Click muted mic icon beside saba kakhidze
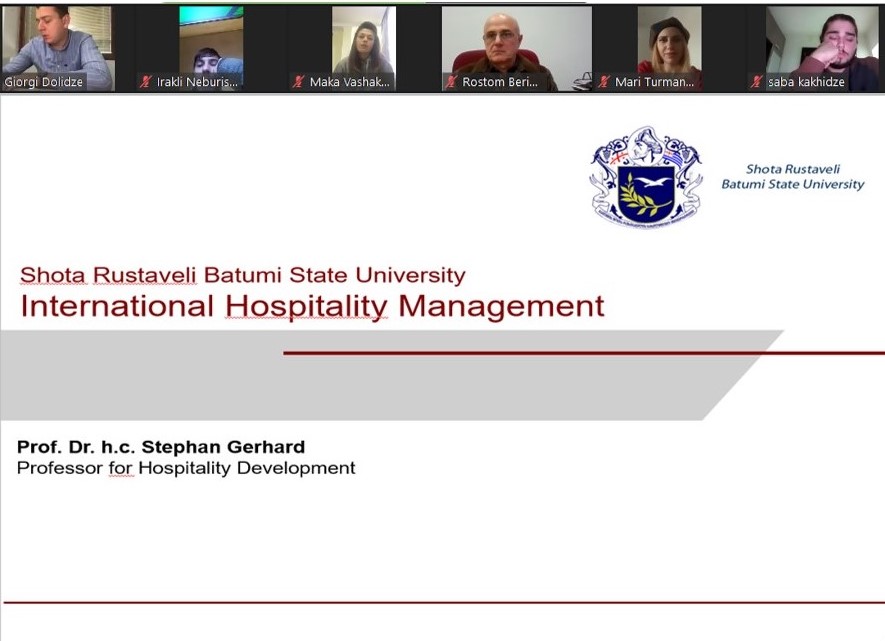This screenshot has height=641, width=885. pyautogui.click(x=757, y=82)
